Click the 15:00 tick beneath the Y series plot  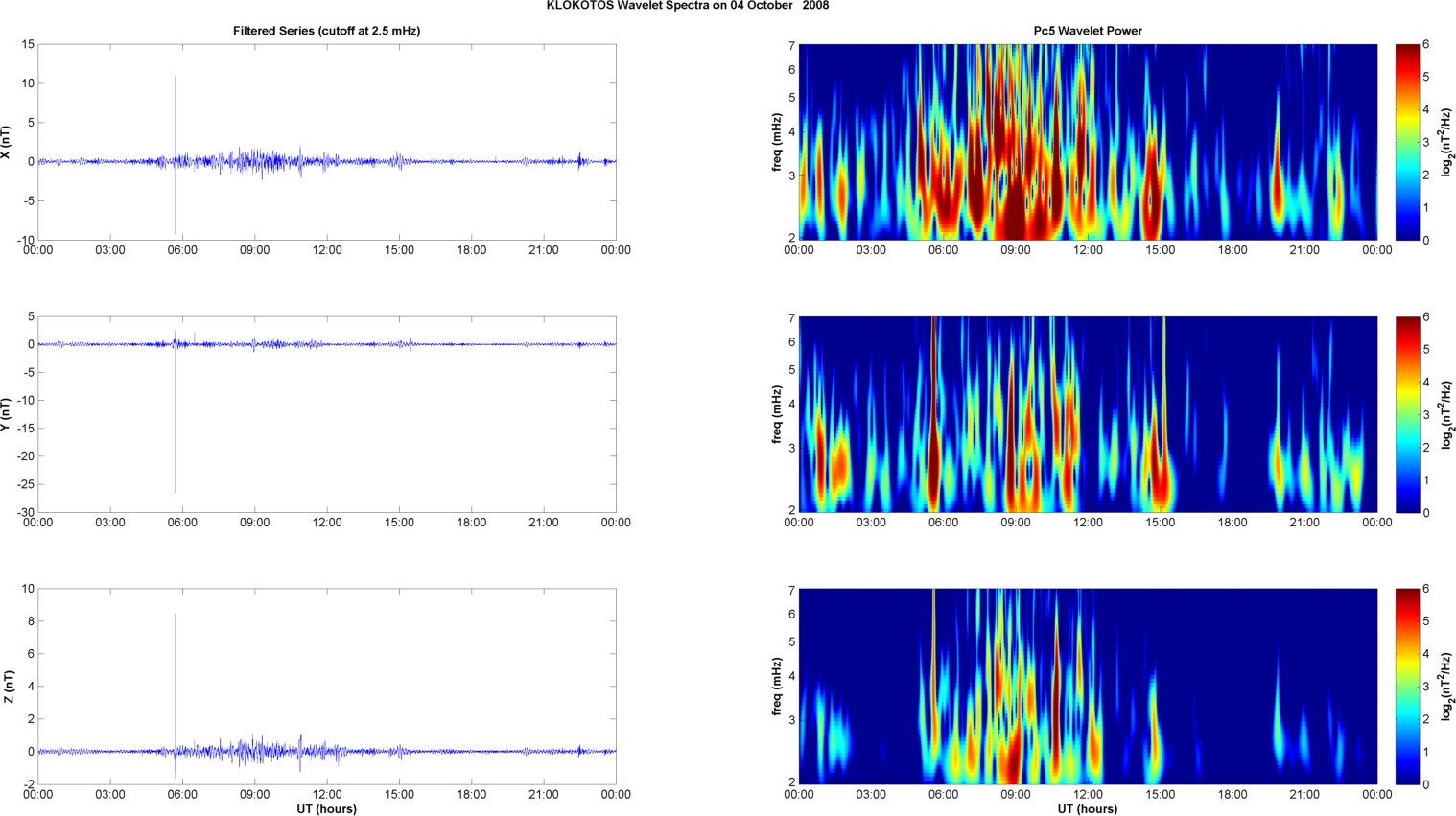click(399, 523)
